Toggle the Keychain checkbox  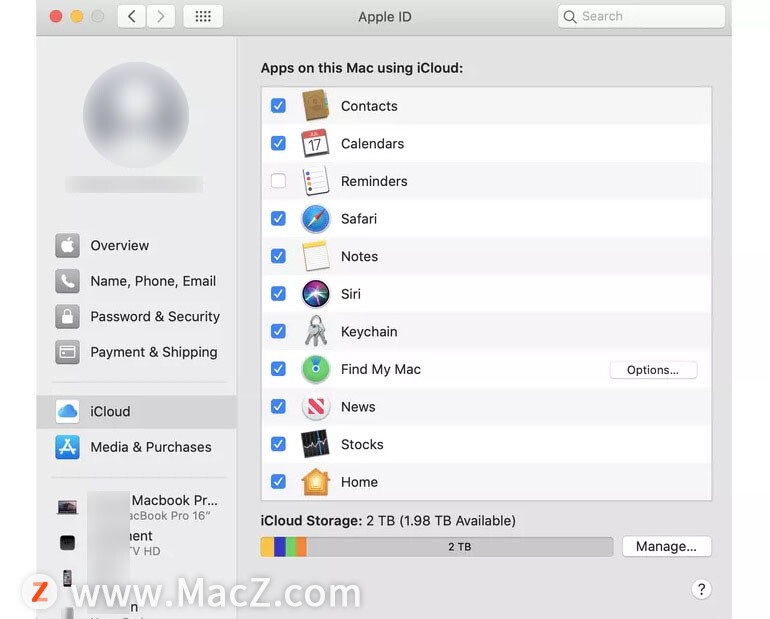click(x=278, y=331)
